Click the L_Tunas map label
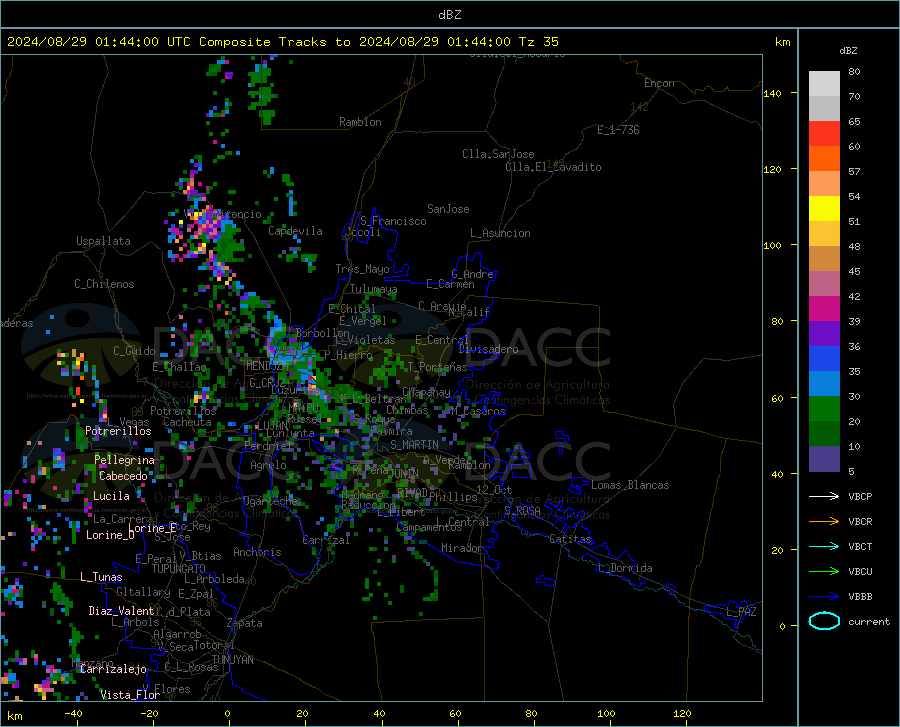Screen dimensions: 900x727 click(101, 577)
